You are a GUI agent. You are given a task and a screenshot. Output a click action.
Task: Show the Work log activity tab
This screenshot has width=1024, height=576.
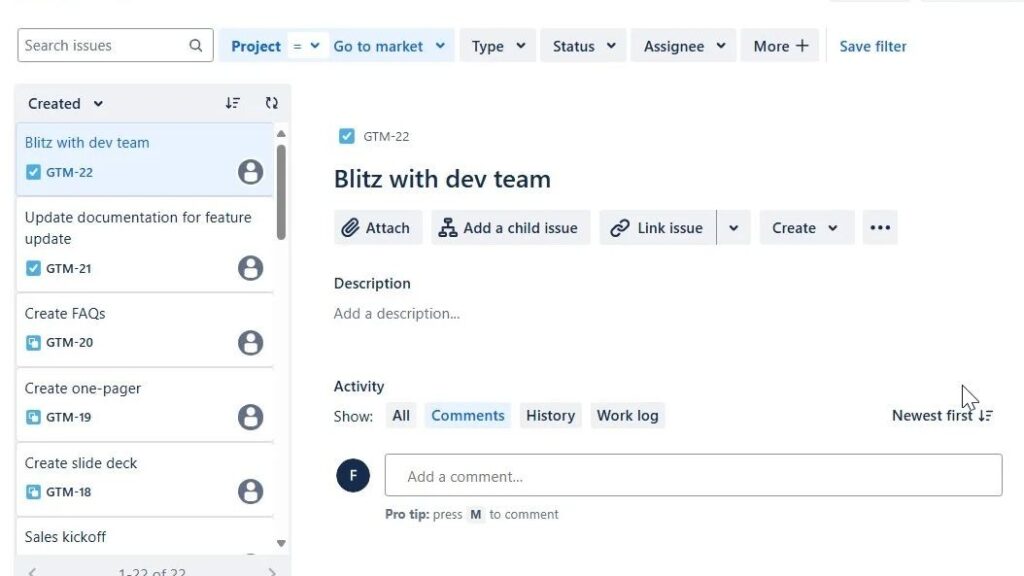627,416
